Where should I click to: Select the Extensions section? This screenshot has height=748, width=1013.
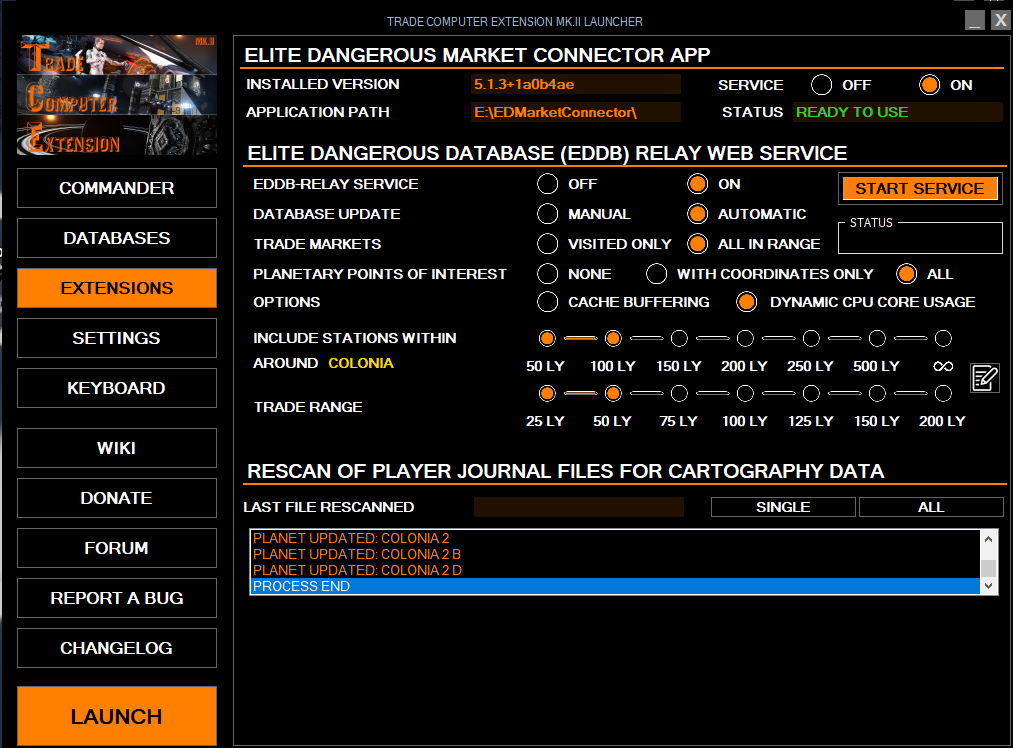coord(117,288)
